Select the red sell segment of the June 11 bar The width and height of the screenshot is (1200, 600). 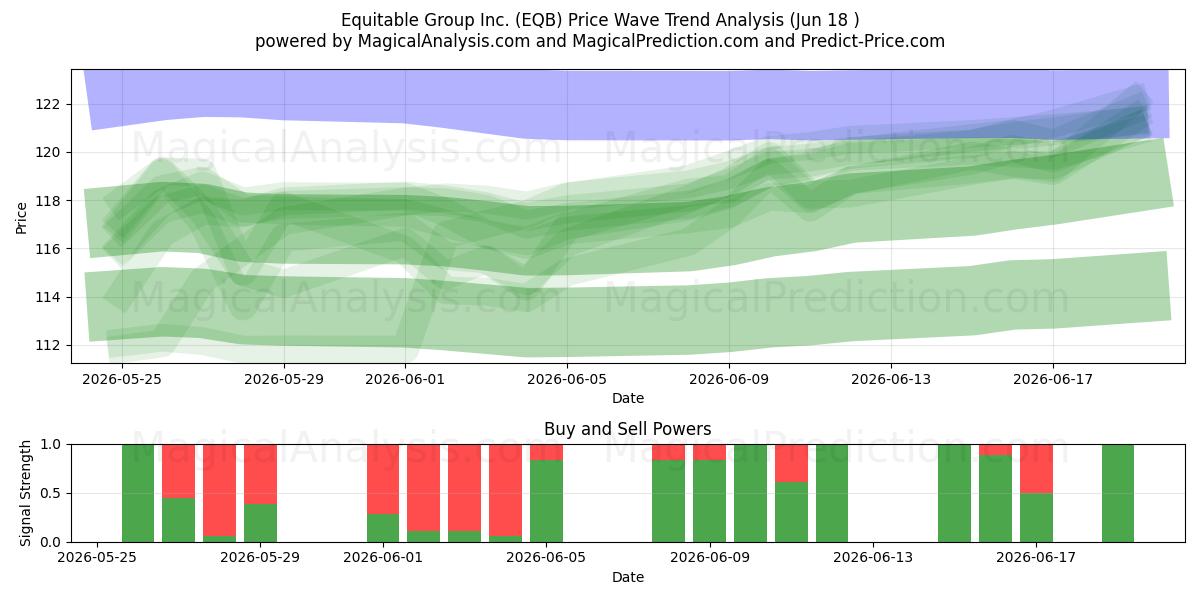[x=791, y=463]
